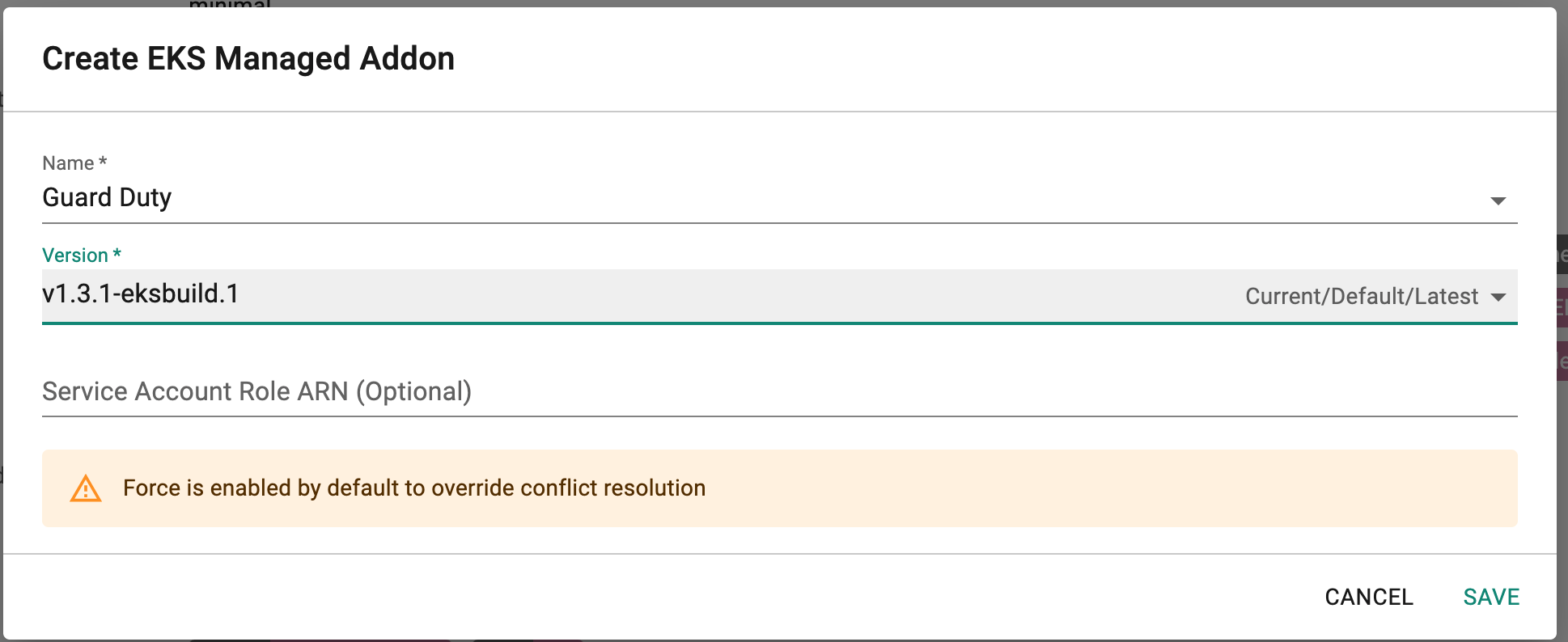Image resolution: width=1568 pixels, height=642 pixels.
Task: Click the partially hidden minimal text above dialog
Action: [230, 4]
